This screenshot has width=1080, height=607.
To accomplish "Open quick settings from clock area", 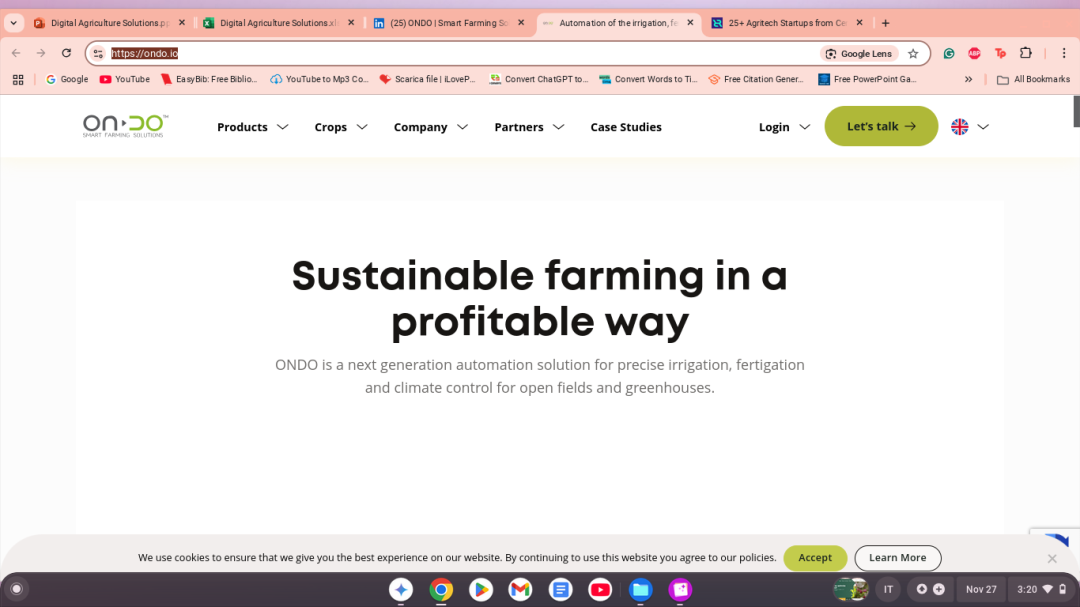I will [1041, 589].
